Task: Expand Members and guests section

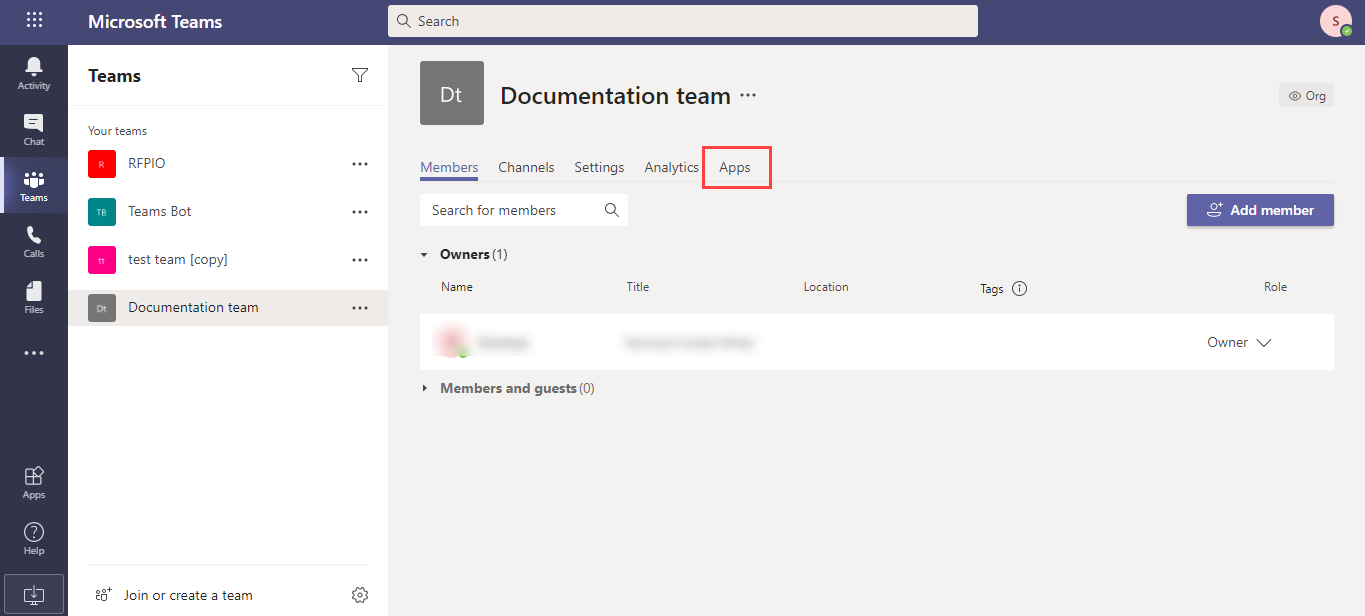Action: point(425,388)
